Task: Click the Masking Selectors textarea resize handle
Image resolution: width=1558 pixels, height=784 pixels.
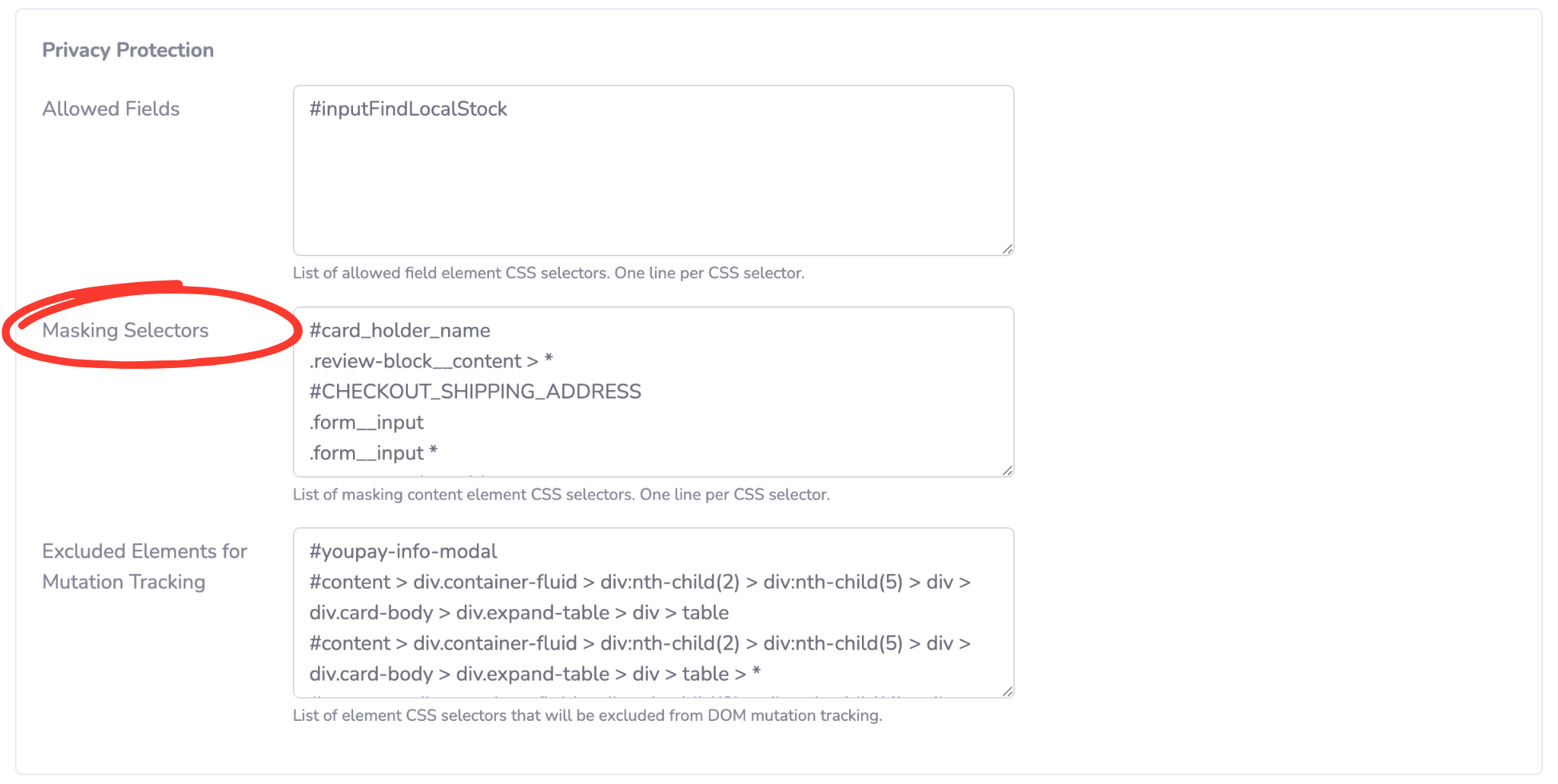Action: 1006,470
